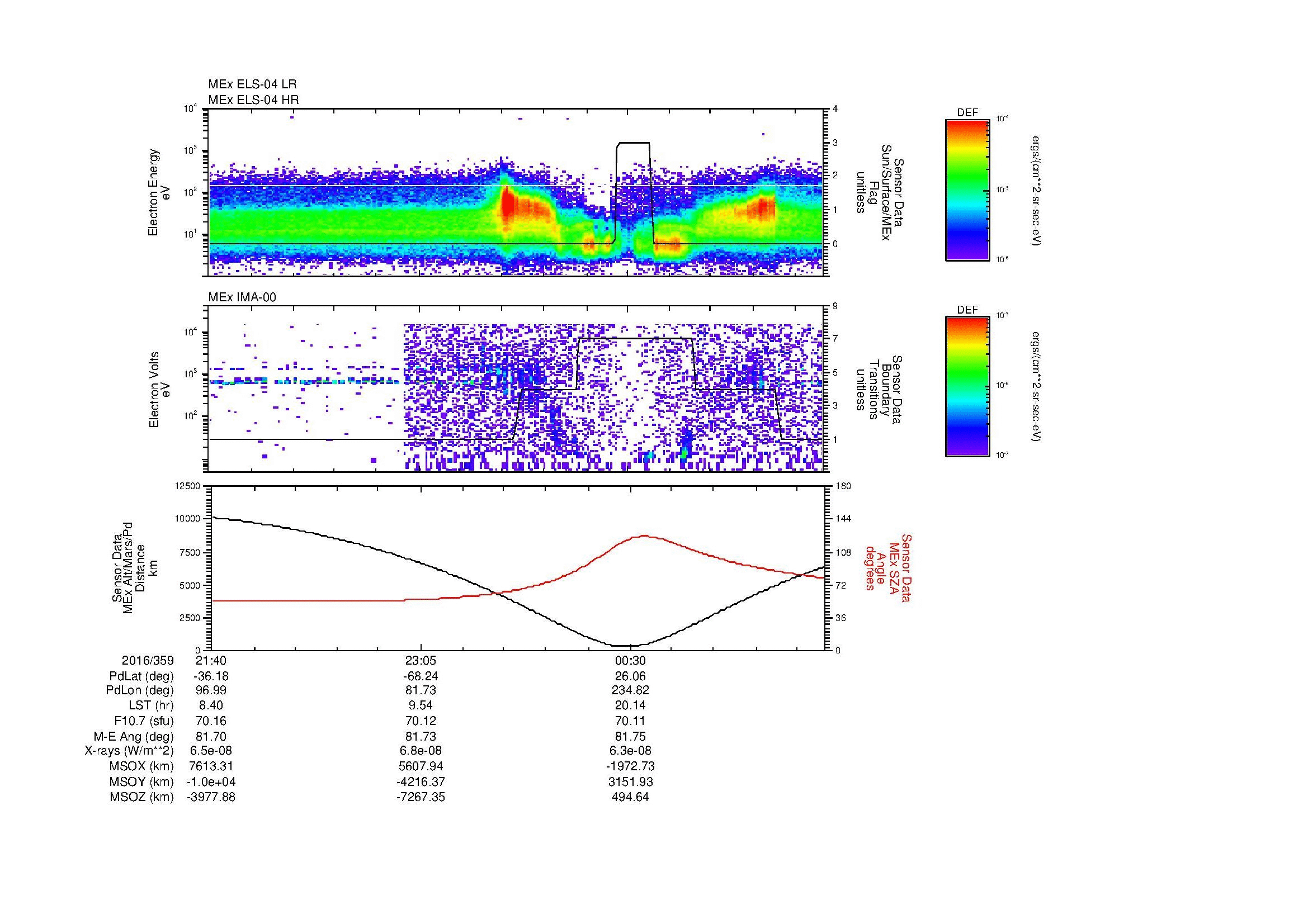The width and height of the screenshot is (1308, 924).
Task: Click the Boundary Transitions axis label
Action: (880, 390)
